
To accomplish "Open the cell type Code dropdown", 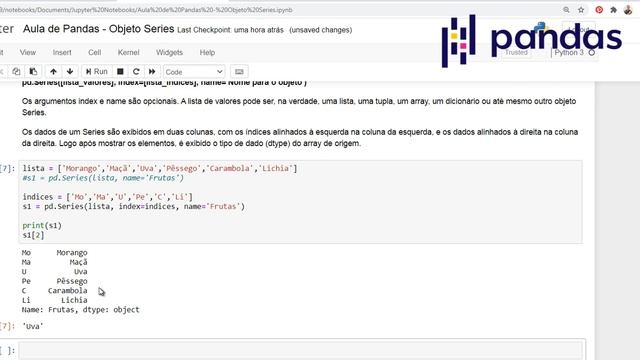I will click(194, 72).
